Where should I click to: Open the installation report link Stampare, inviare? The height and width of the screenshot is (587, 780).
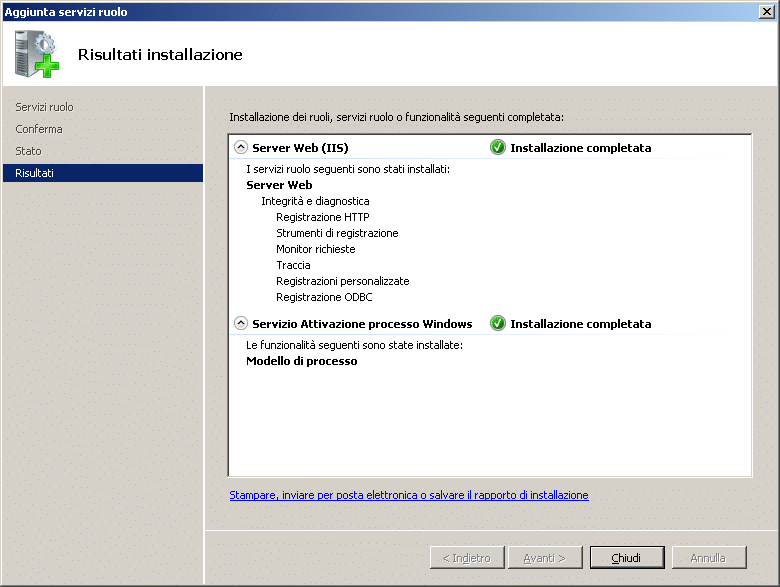pos(409,495)
